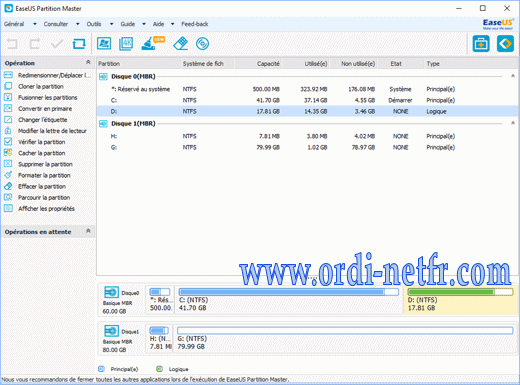The width and height of the screenshot is (520, 385).
Task: Click the Undo toolbar icon
Action: (13, 44)
